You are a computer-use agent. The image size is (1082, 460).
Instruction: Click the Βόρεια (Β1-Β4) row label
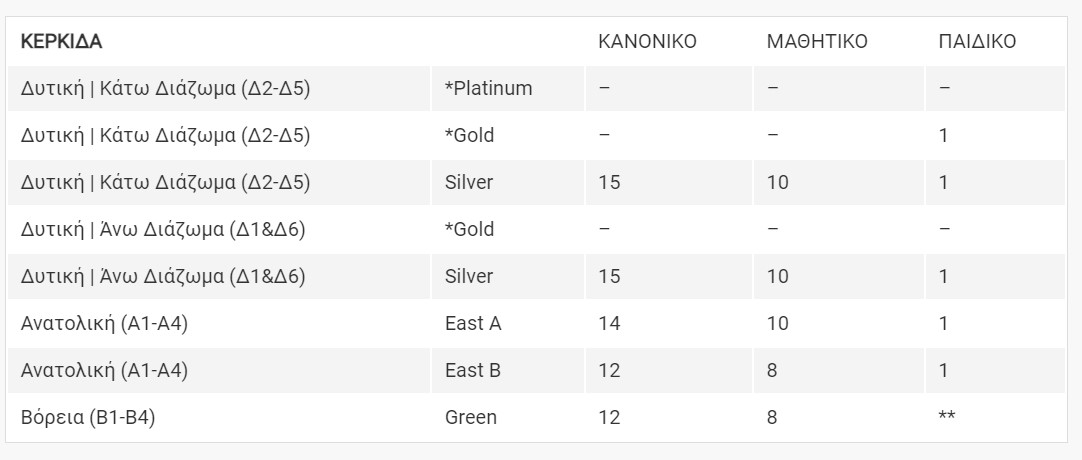tap(88, 417)
